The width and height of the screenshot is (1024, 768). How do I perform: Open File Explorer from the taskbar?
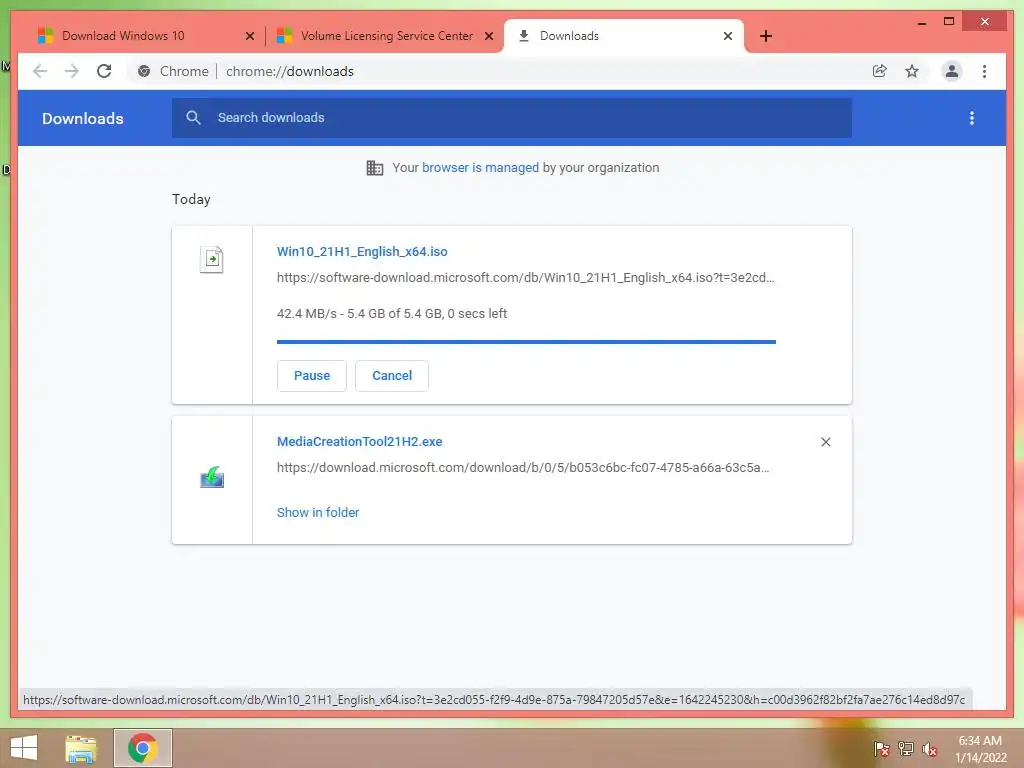pos(81,748)
